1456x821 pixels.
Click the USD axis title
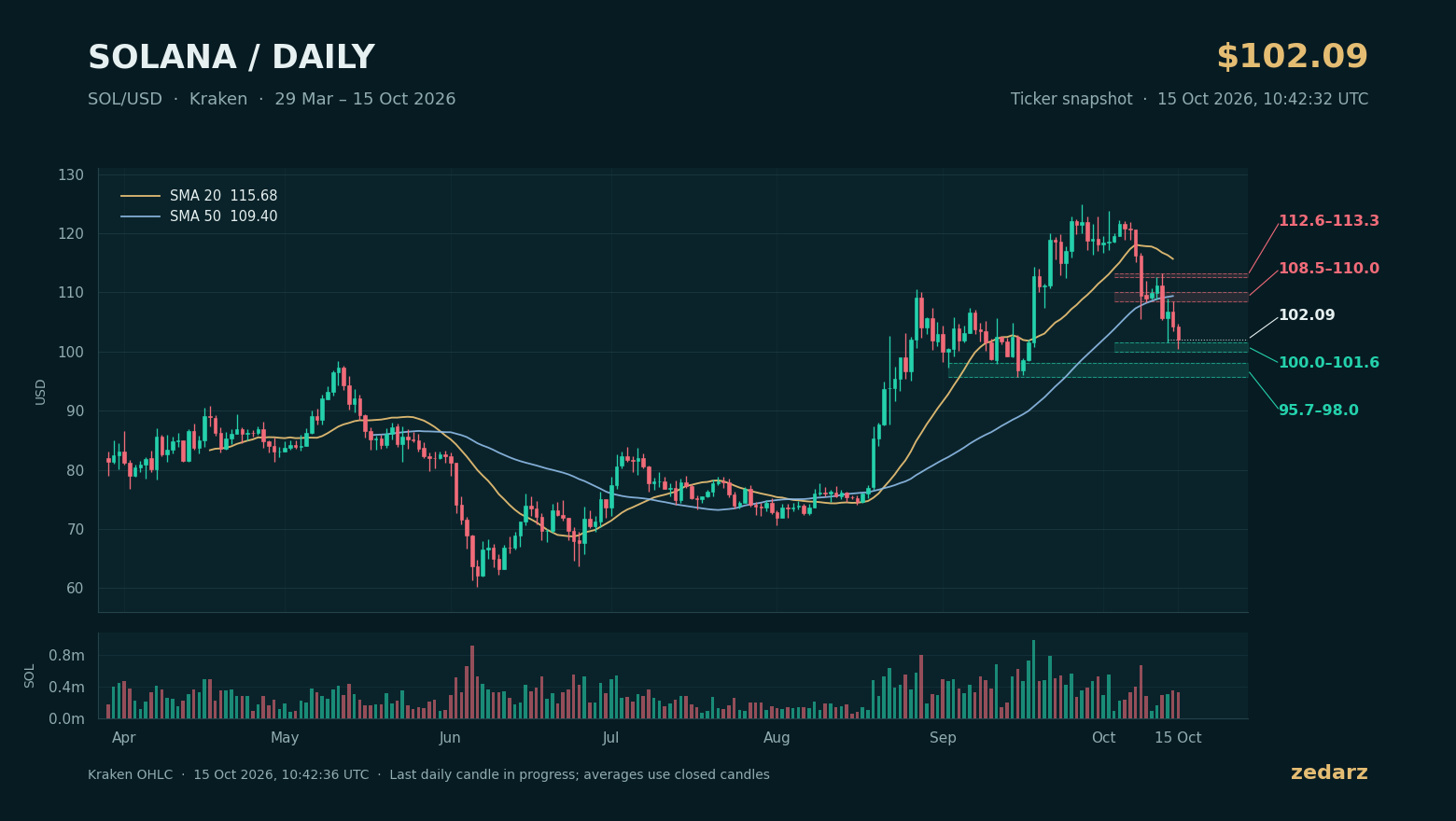click(x=41, y=391)
